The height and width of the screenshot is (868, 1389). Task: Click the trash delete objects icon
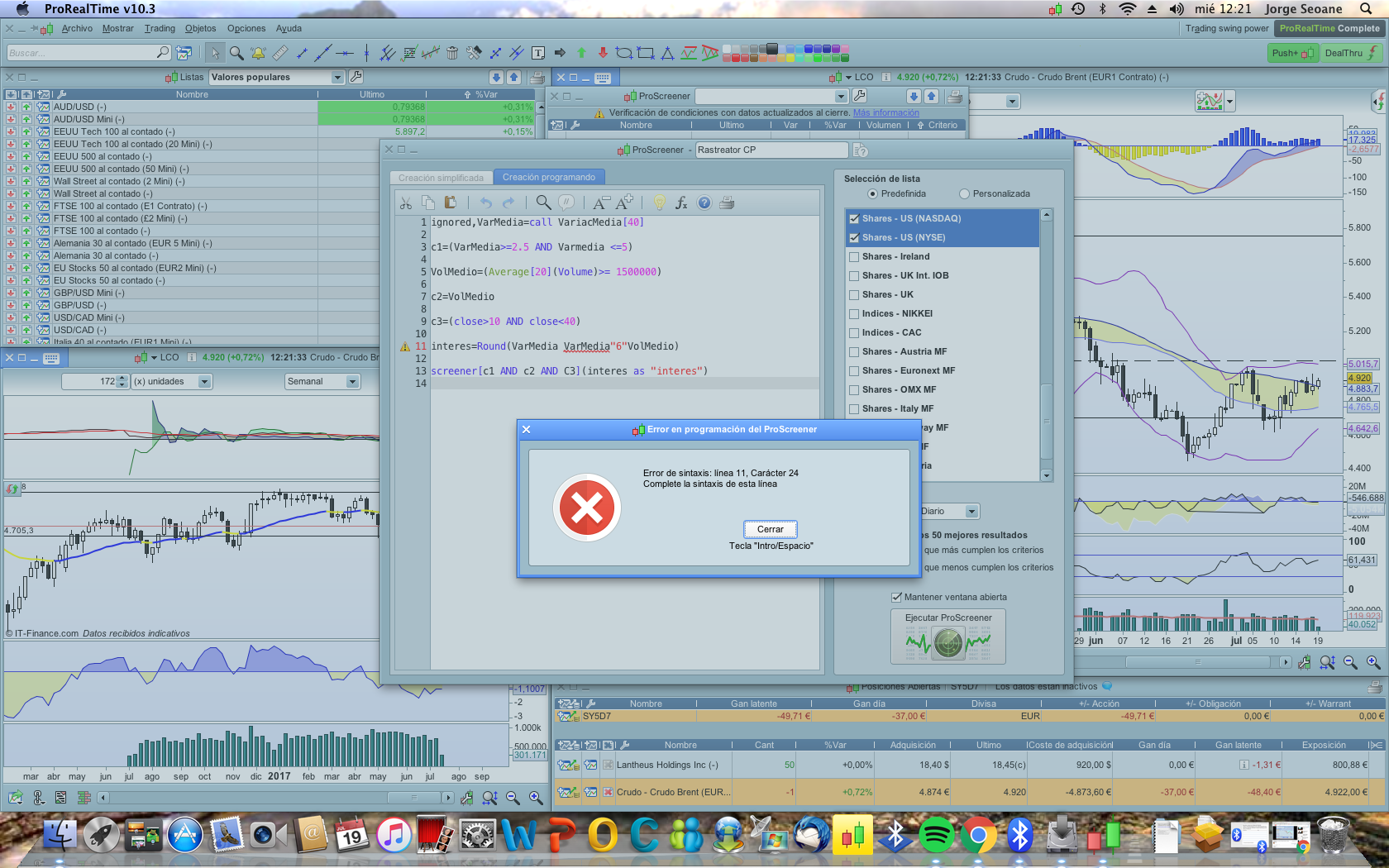[452, 53]
